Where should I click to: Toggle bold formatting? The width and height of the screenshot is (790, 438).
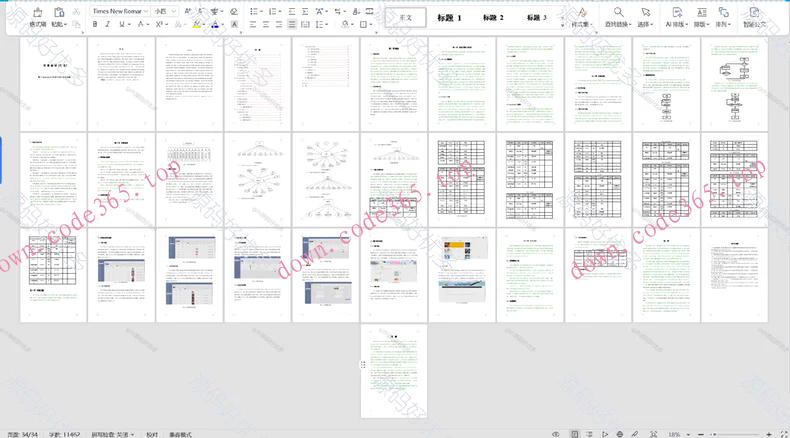(95, 24)
